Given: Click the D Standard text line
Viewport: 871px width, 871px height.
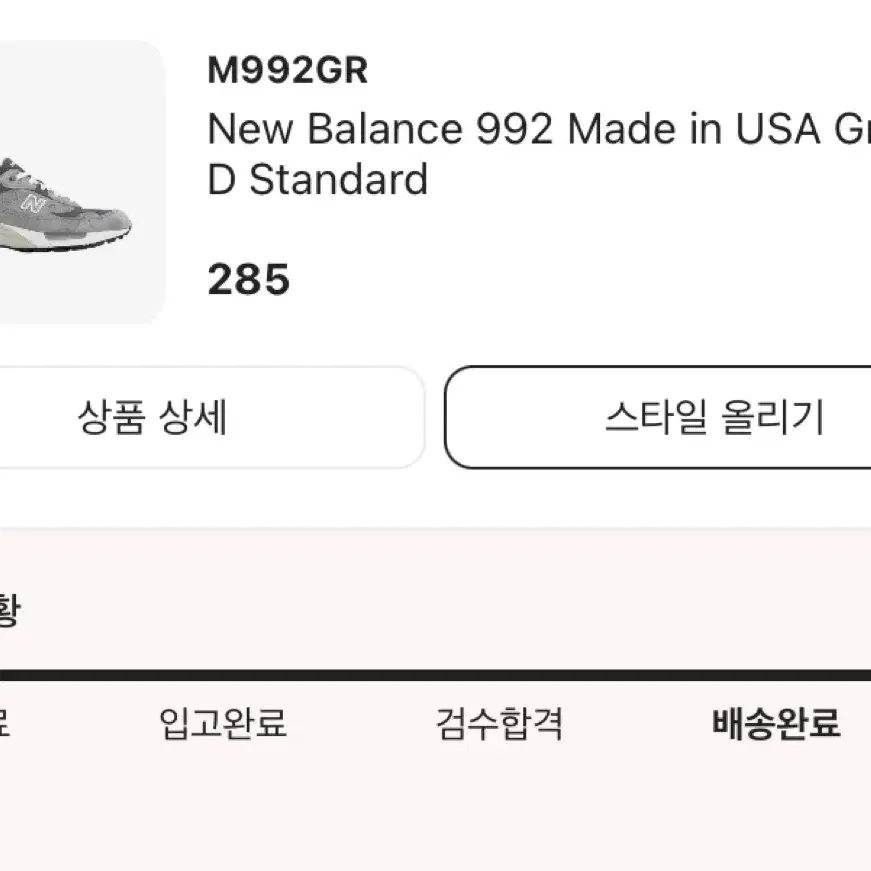Looking at the screenshot, I should [317, 179].
